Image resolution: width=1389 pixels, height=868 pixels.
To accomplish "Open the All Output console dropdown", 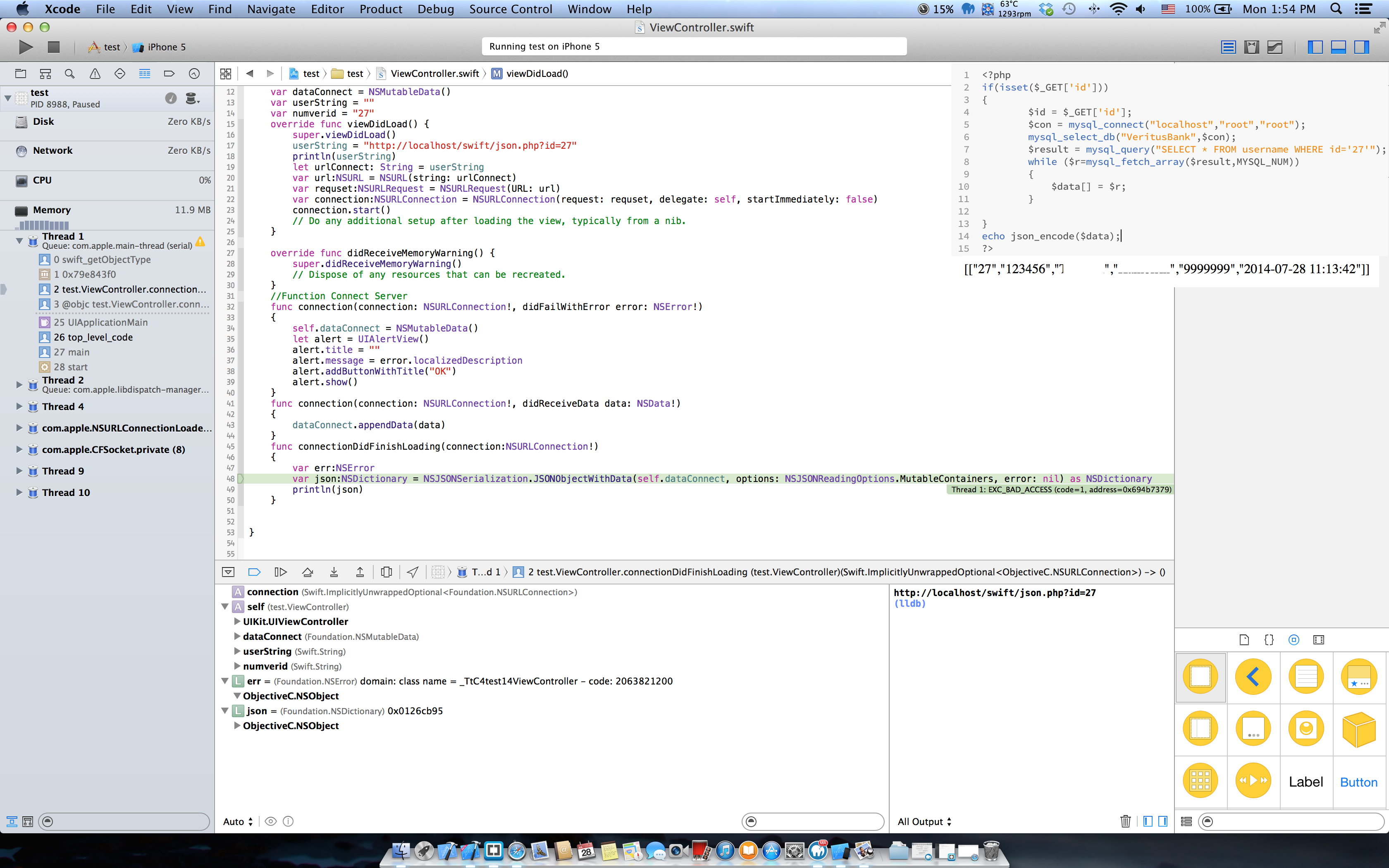I will pos(924,822).
